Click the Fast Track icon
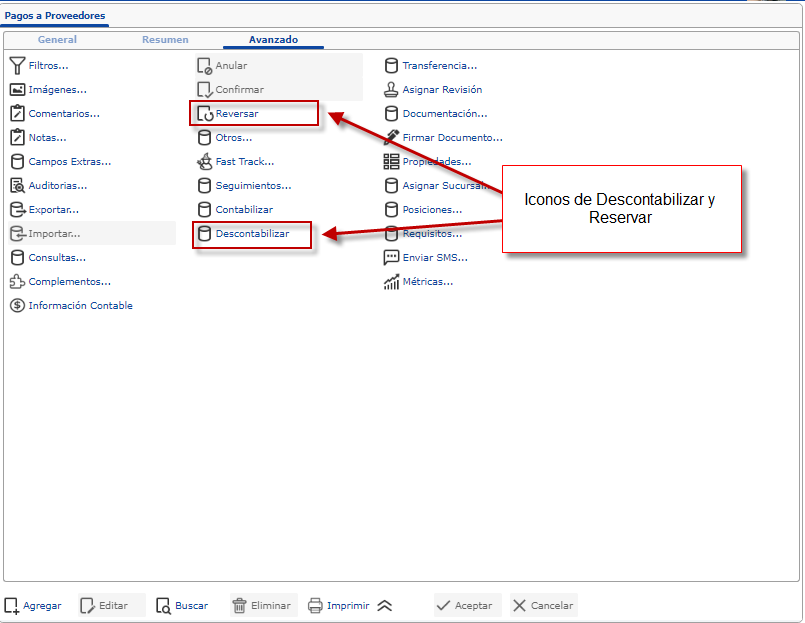 204,162
